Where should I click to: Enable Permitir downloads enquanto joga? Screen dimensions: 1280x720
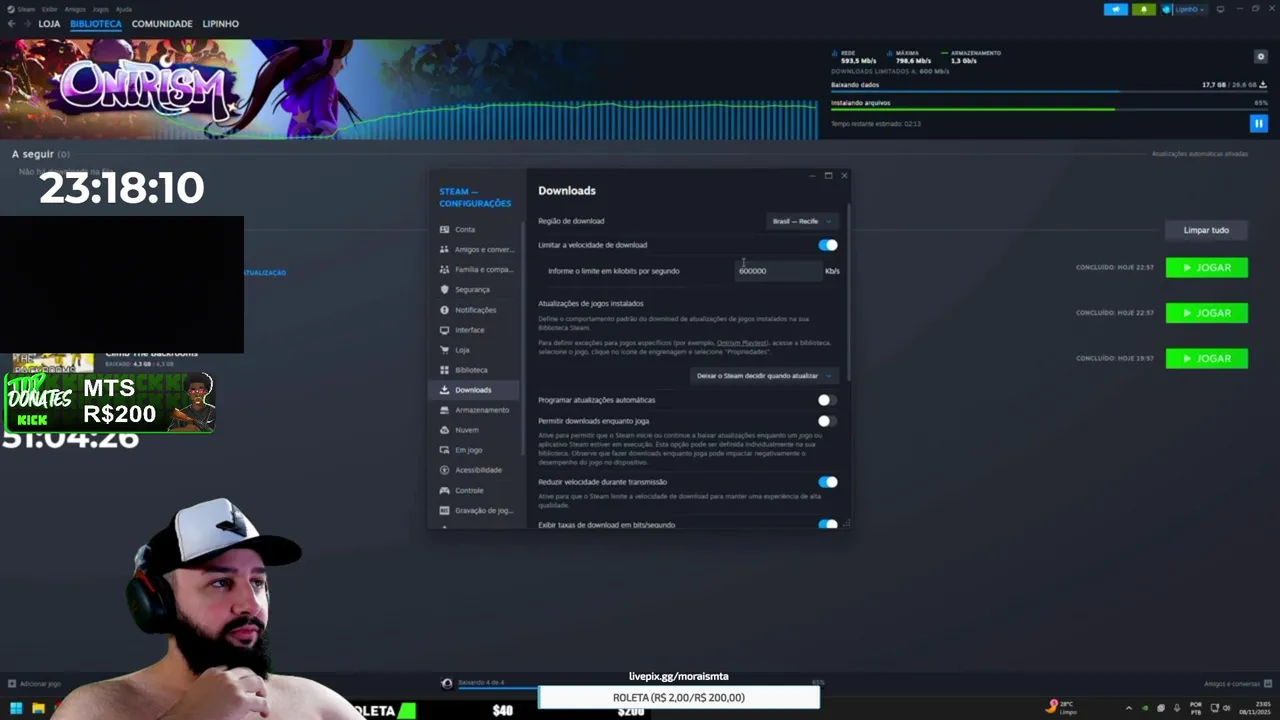click(826, 421)
